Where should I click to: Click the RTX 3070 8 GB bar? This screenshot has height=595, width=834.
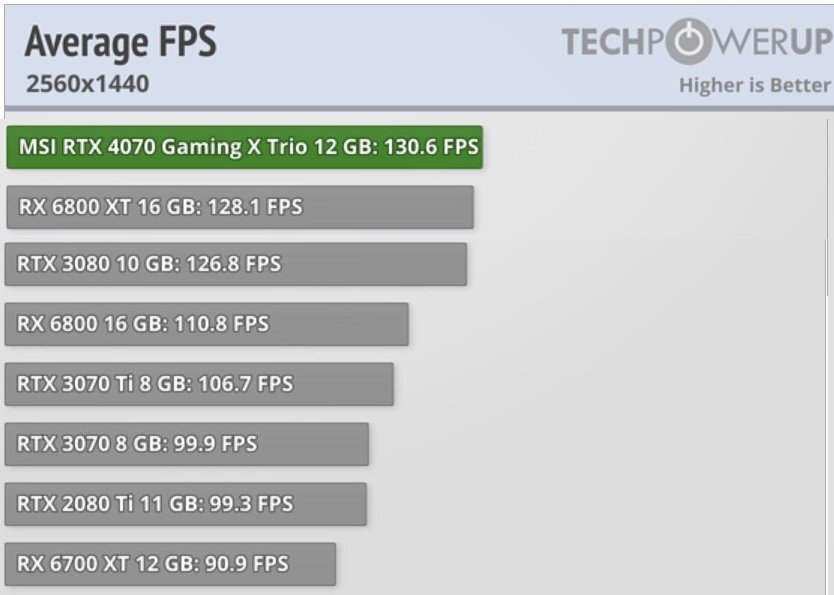tap(187, 445)
